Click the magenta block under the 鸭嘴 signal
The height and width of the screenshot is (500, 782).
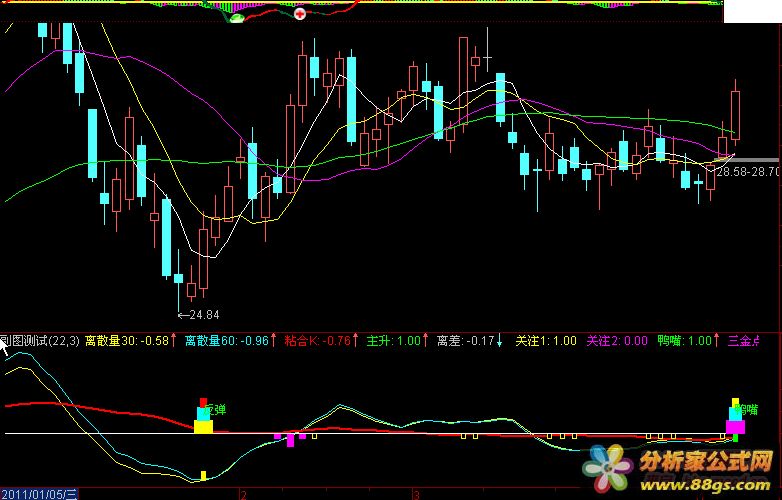click(735, 427)
